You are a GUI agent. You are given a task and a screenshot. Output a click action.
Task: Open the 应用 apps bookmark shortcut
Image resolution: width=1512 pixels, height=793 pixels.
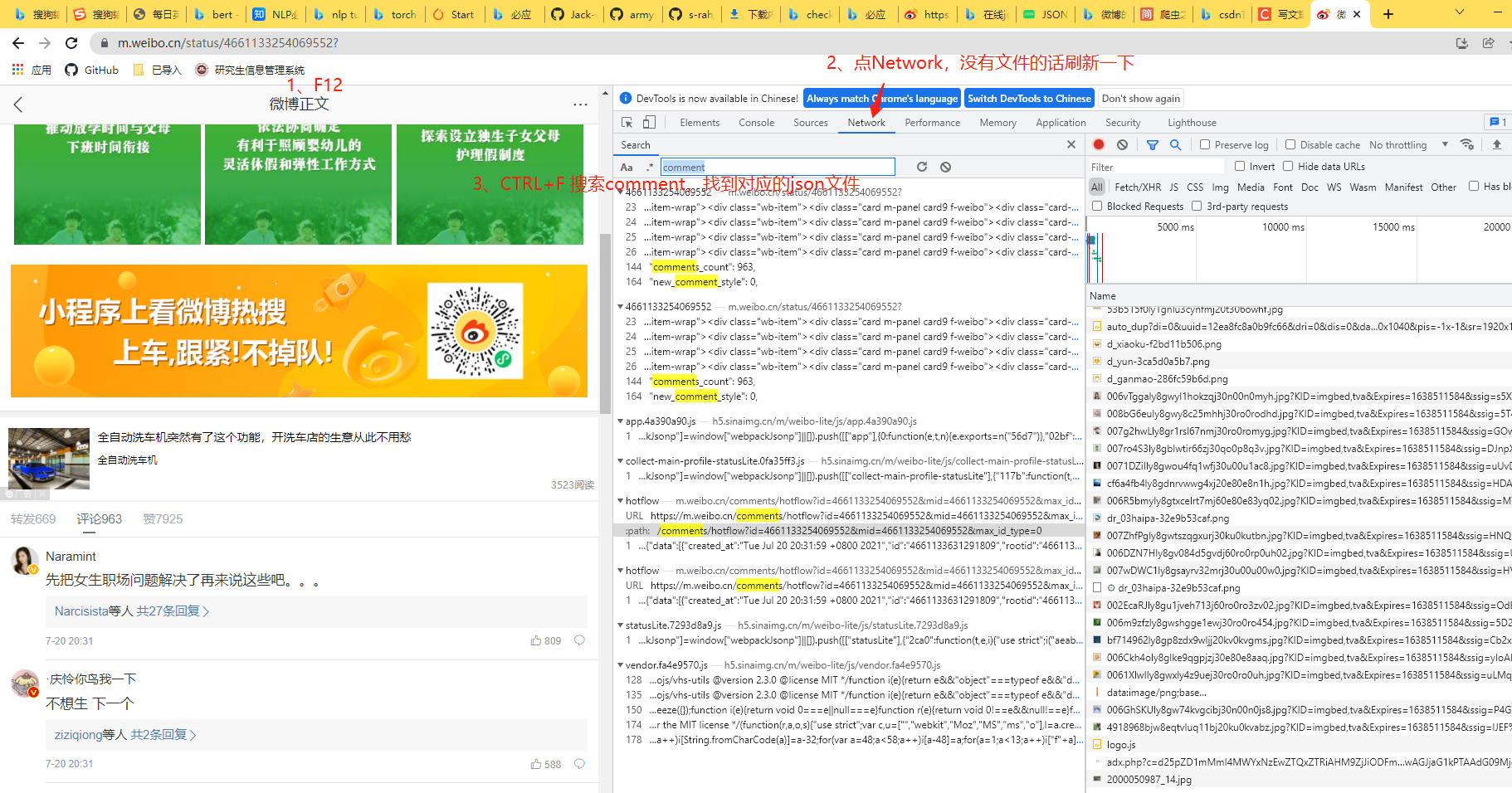[x=32, y=70]
